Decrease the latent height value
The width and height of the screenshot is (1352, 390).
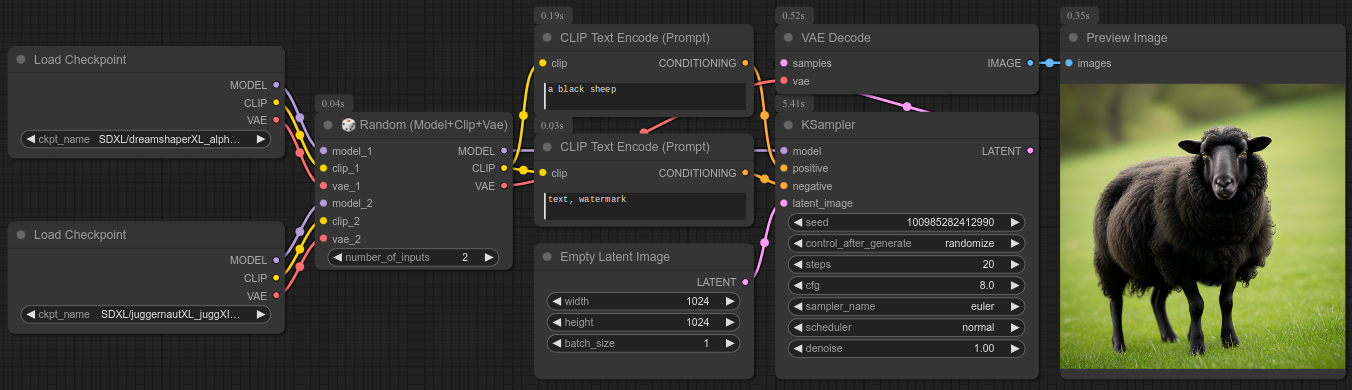[556, 322]
